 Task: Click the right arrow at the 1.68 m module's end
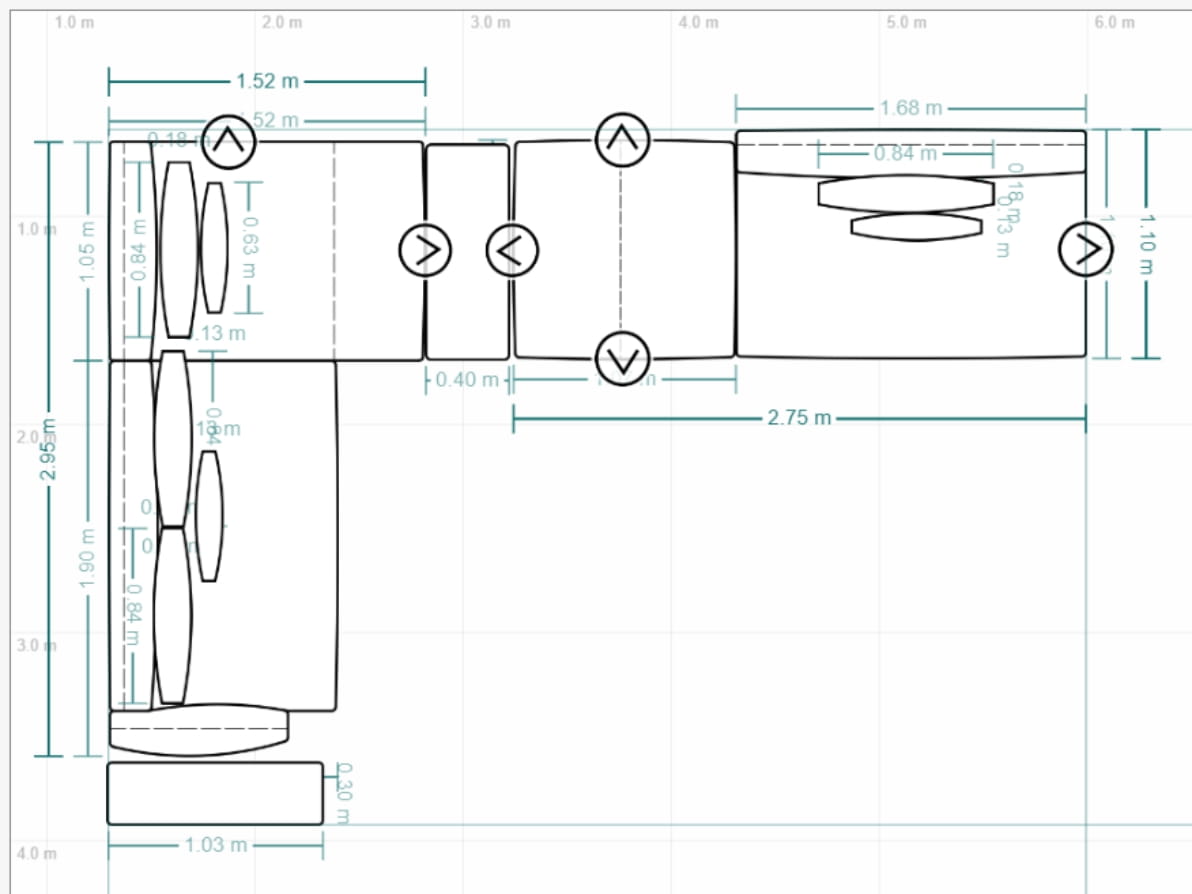click(x=1086, y=249)
